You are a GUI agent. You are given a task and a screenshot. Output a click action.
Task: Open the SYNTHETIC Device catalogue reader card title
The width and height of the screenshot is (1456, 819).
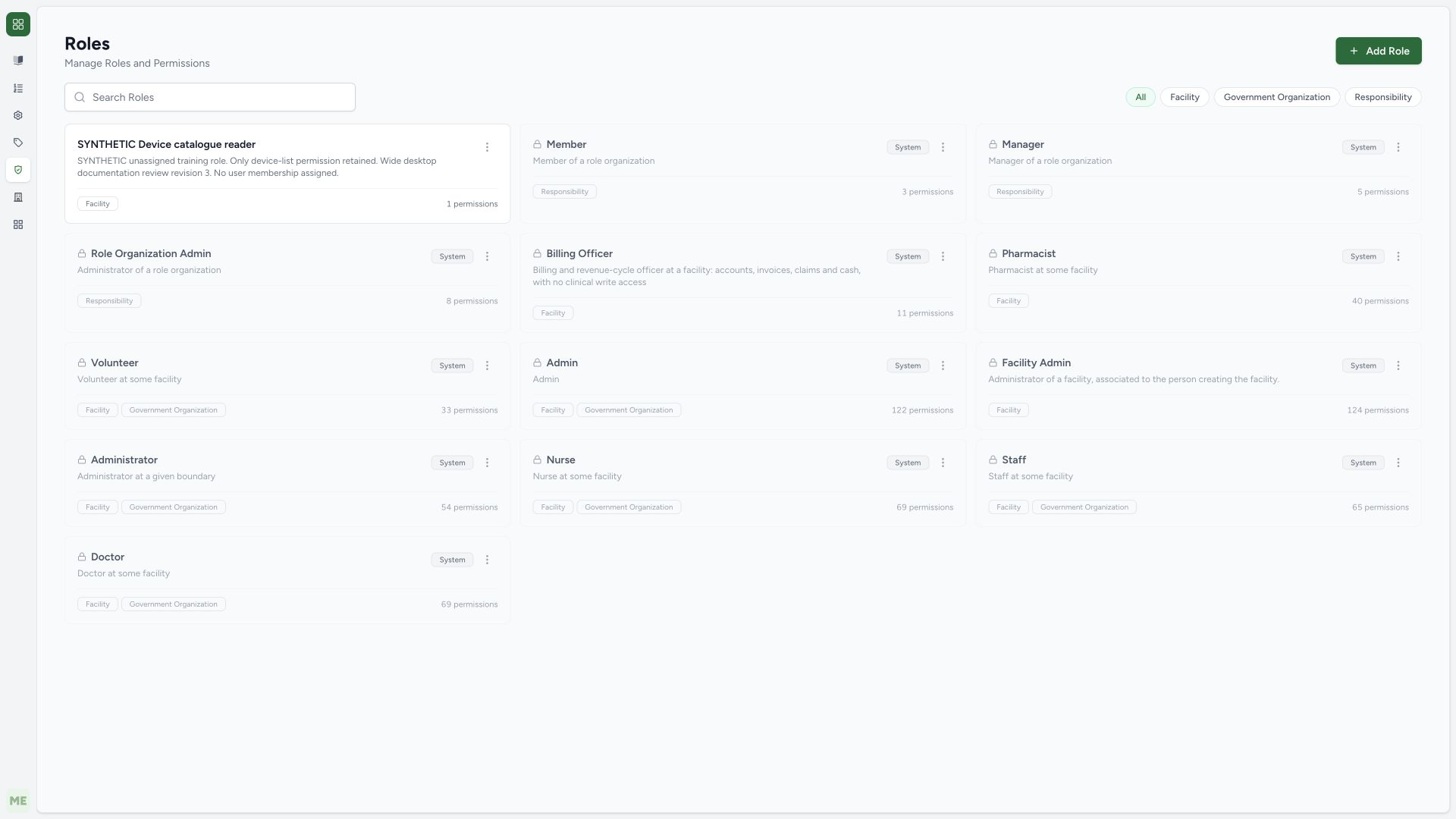coord(166,144)
